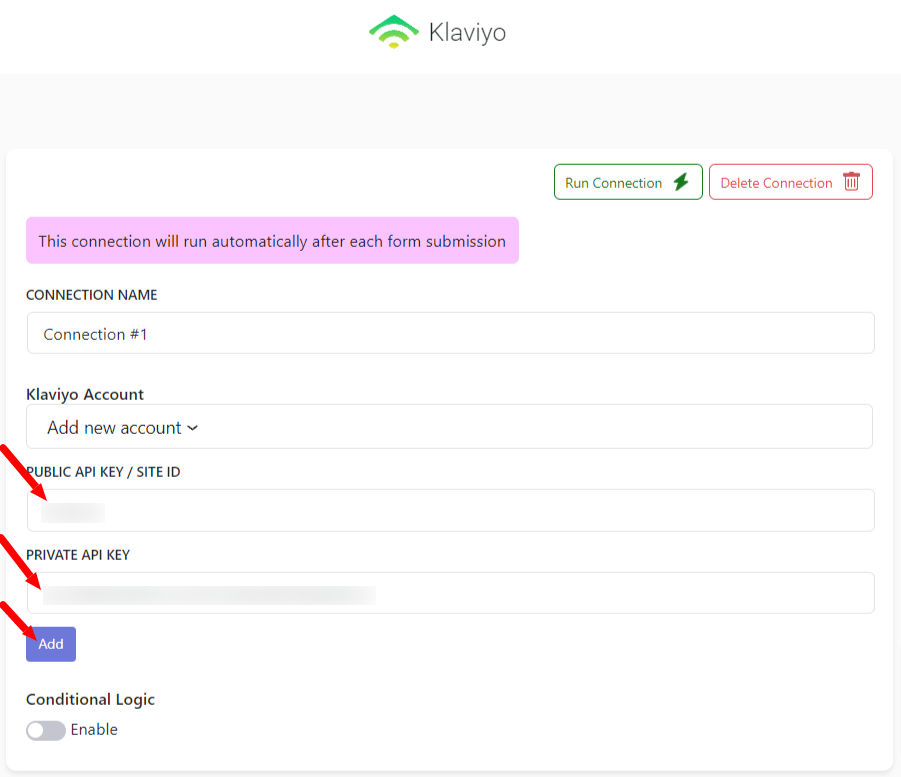This screenshot has height=777, width=901.
Task: Click the pink automatic-run notice banner
Action: pos(272,240)
